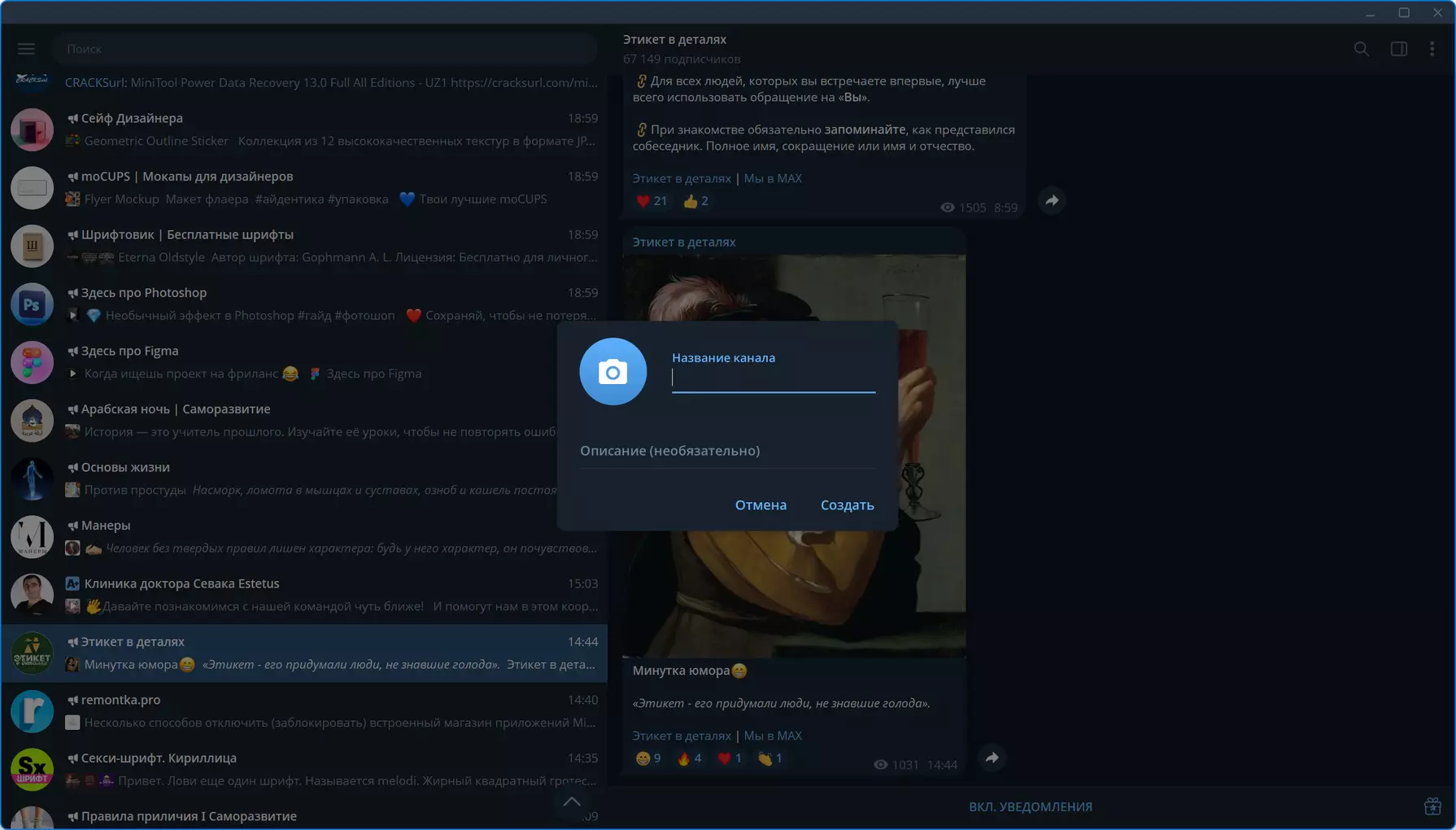Share the Минутка юмора post with arrow icon
This screenshot has width=1456, height=830.
coord(992,758)
